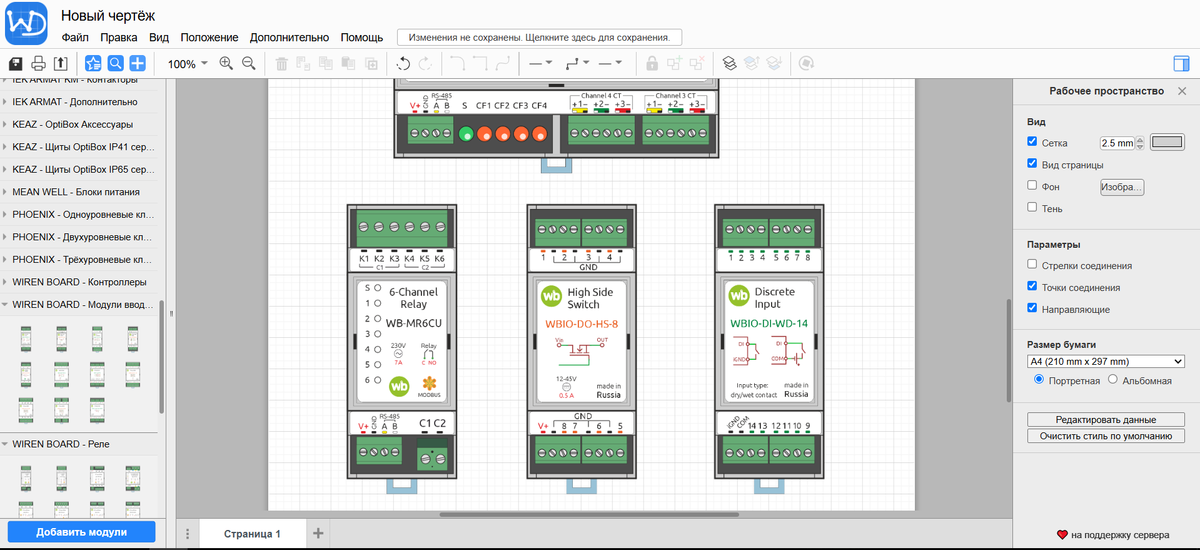This screenshot has width=1200, height=550.
Task: Open the A4 paper size dropdown
Action: coord(1106,361)
